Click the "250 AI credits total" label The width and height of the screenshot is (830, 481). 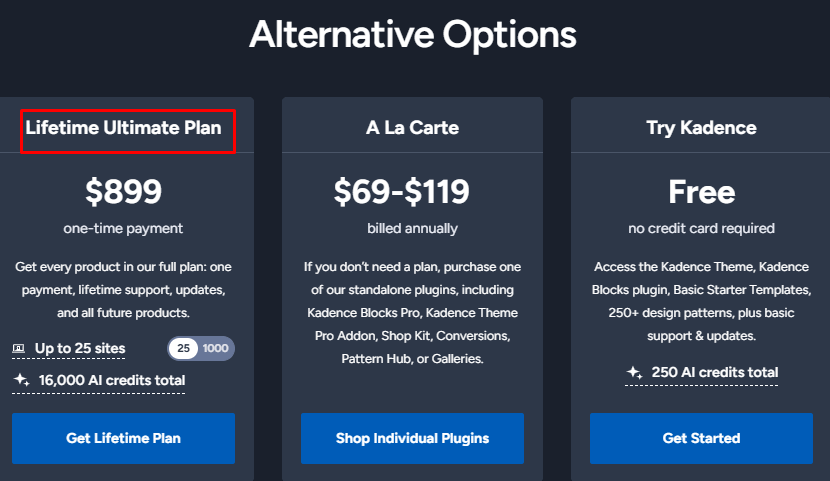point(714,372)
